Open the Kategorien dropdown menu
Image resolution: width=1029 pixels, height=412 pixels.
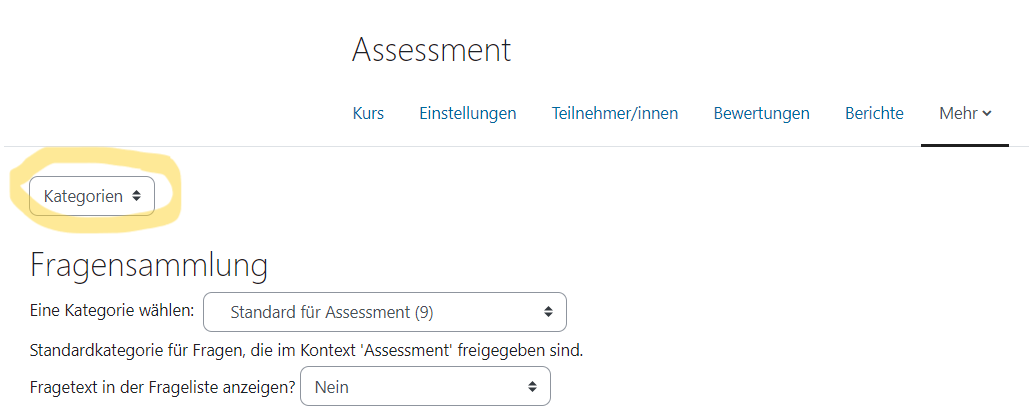[92, 196]
